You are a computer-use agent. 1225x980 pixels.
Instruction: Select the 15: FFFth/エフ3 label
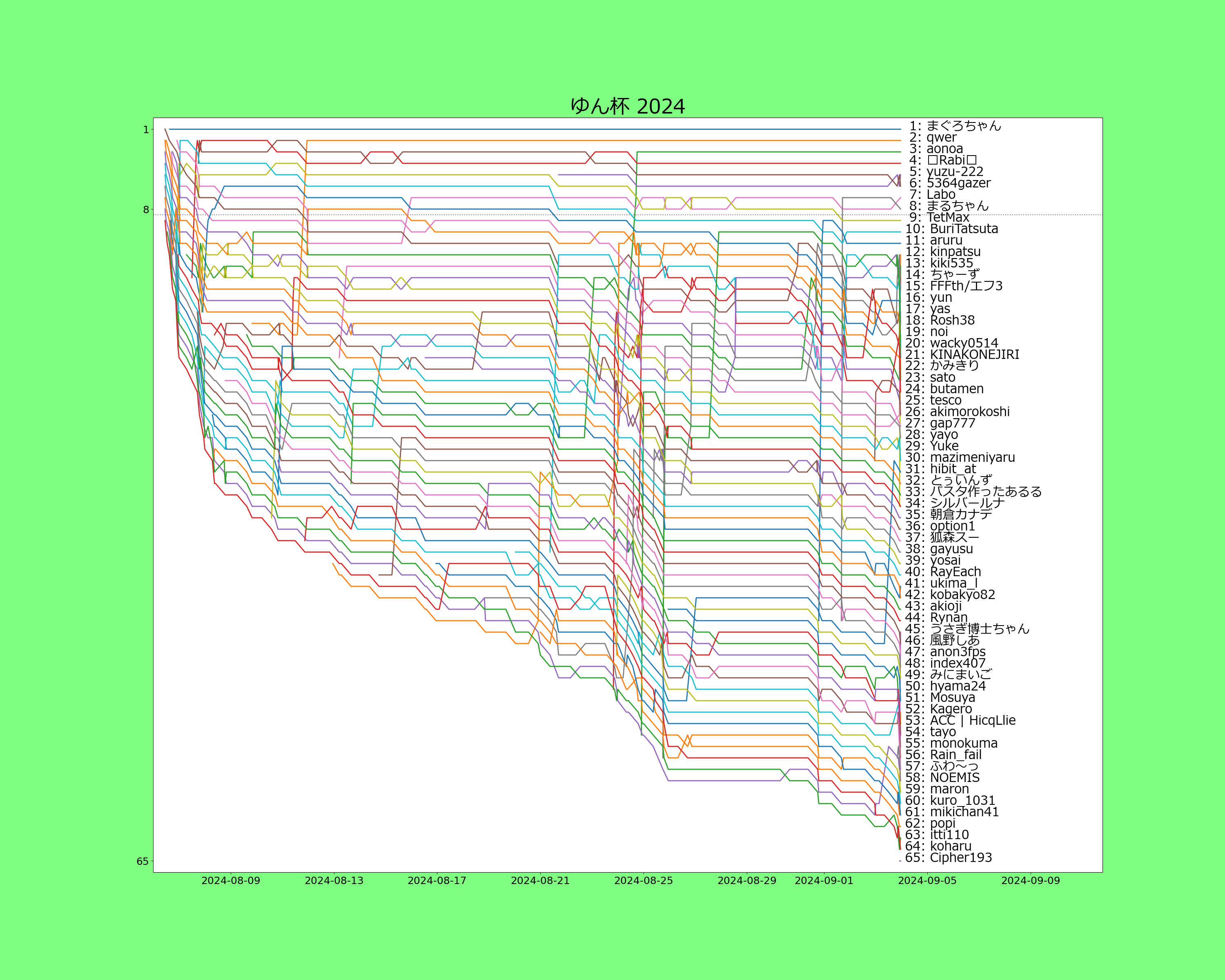click(x=954, y=286)
